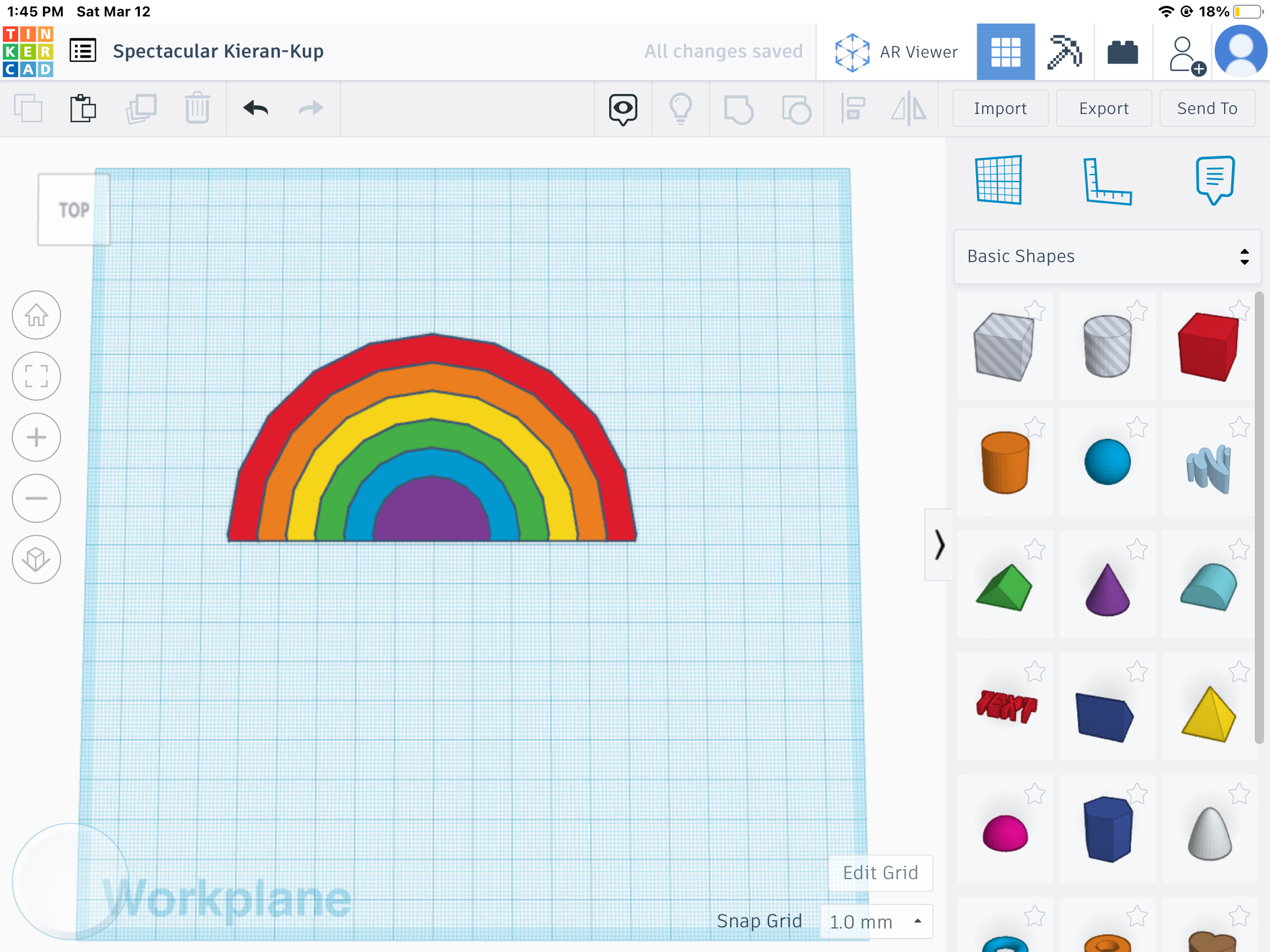The image size is (1270, 952).
Task: Undo the last action
Action: tap(255, 109)
